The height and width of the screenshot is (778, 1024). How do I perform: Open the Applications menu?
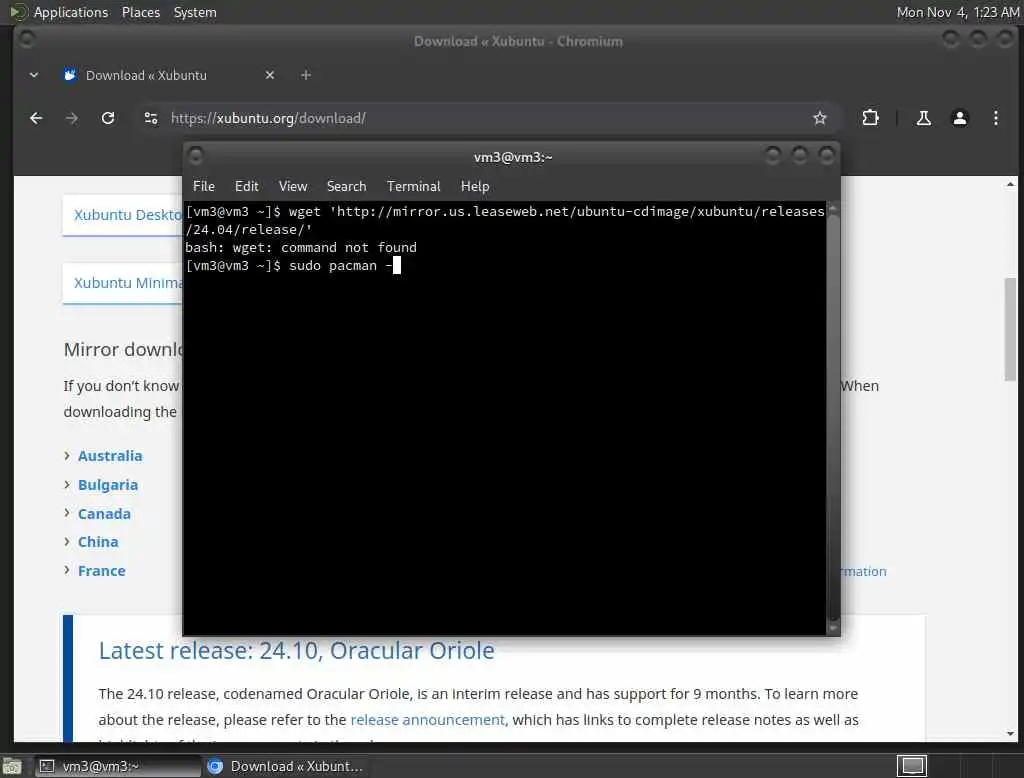point(71,12)
